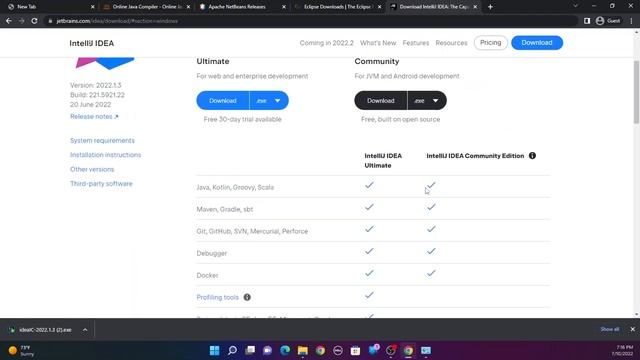Click the 'Version: 2022.1.3' text

click(x=96, y=85)
